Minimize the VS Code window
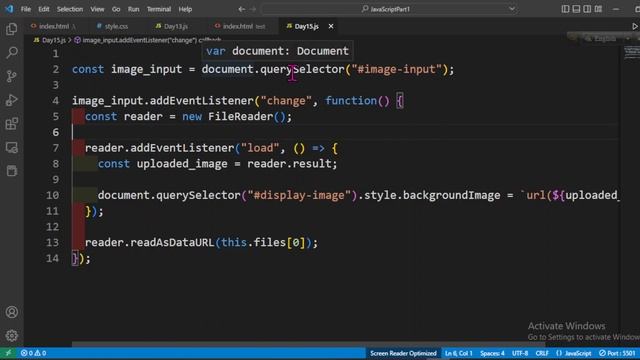 pyautogui.click(x=616, y=9)
